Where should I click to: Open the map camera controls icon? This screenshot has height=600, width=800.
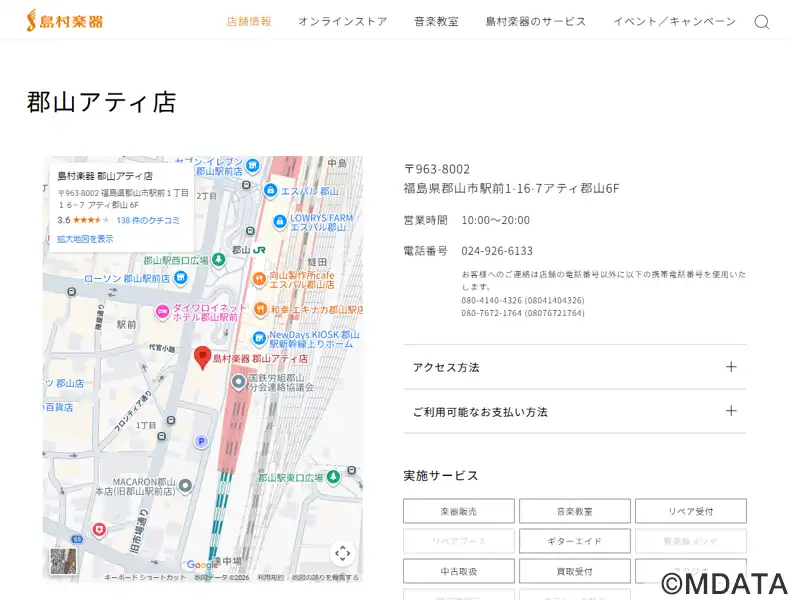click(342, 553)
